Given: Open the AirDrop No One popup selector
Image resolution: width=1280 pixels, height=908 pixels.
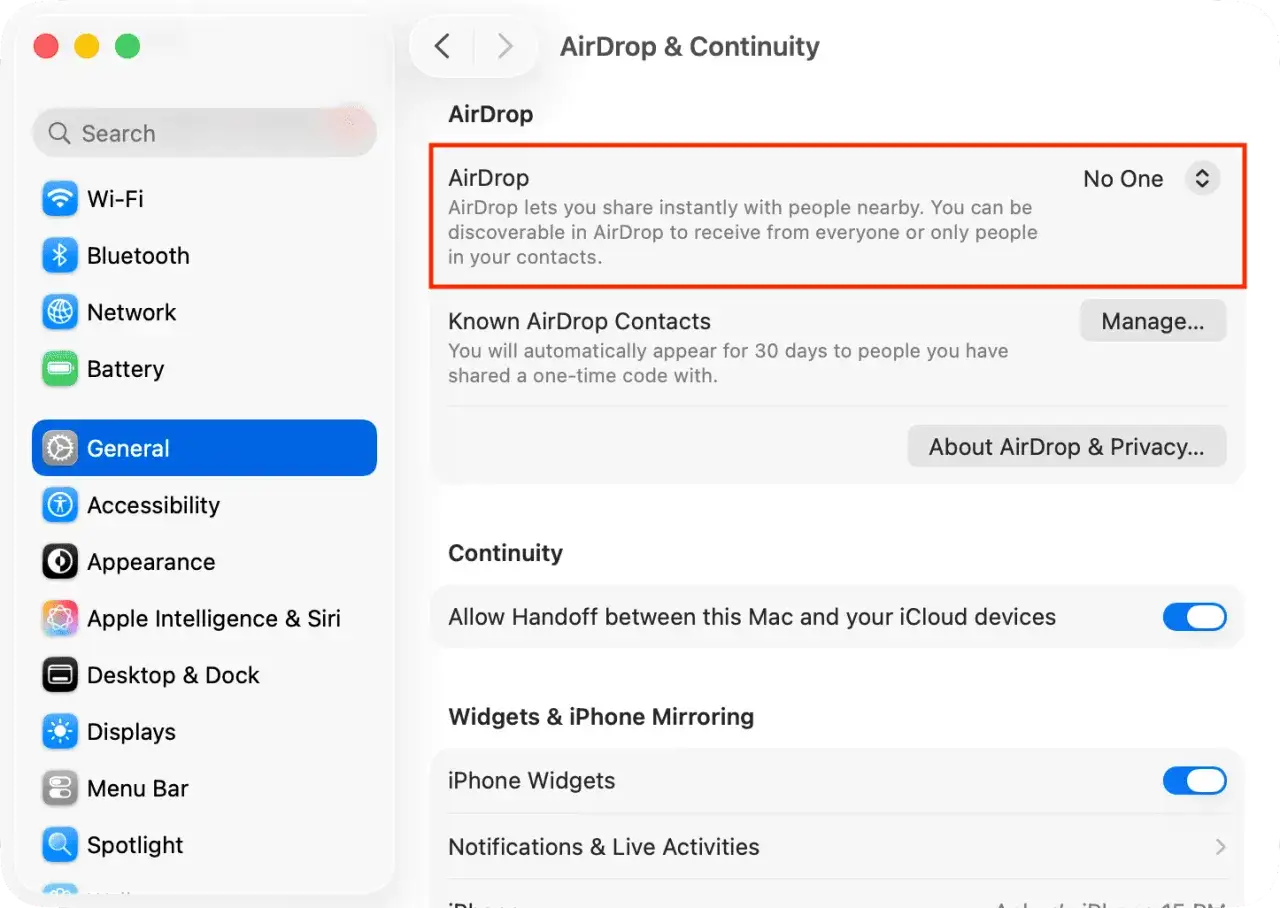Looking at the screenshot, I should 1151,179.
